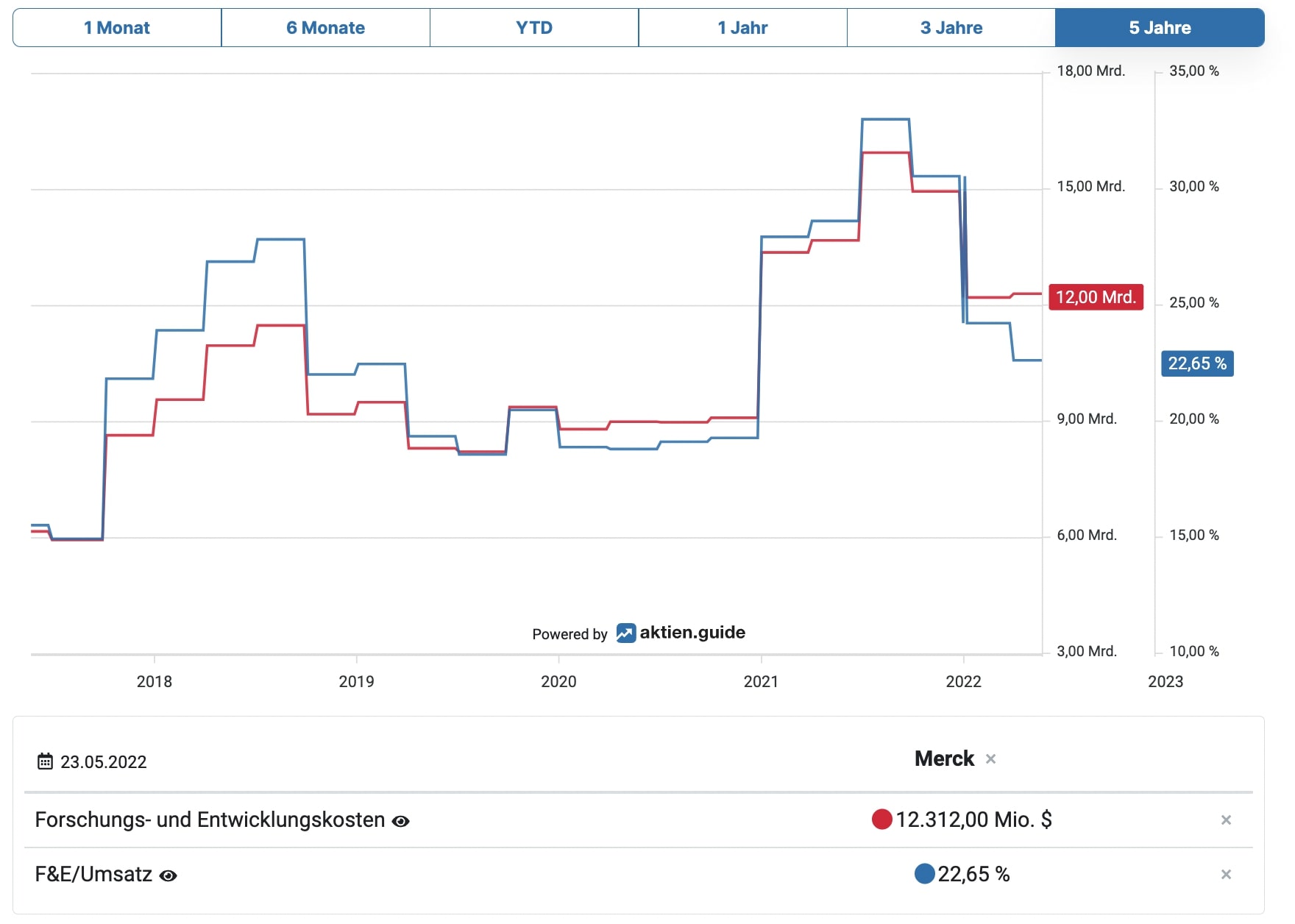Click the 15,00 % axis label
This screenshot has height=924, width=1295.
coord(1194,536)
